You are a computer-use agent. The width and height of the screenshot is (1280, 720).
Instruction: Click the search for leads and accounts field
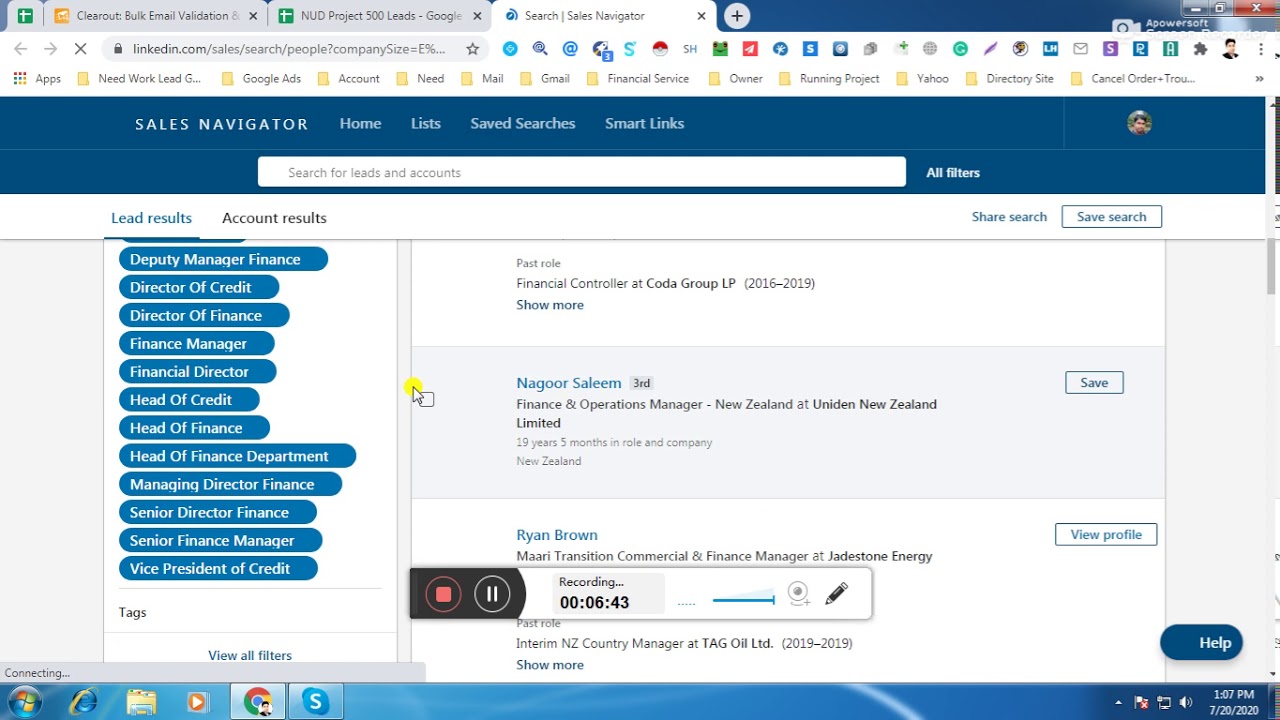point(582,172)
